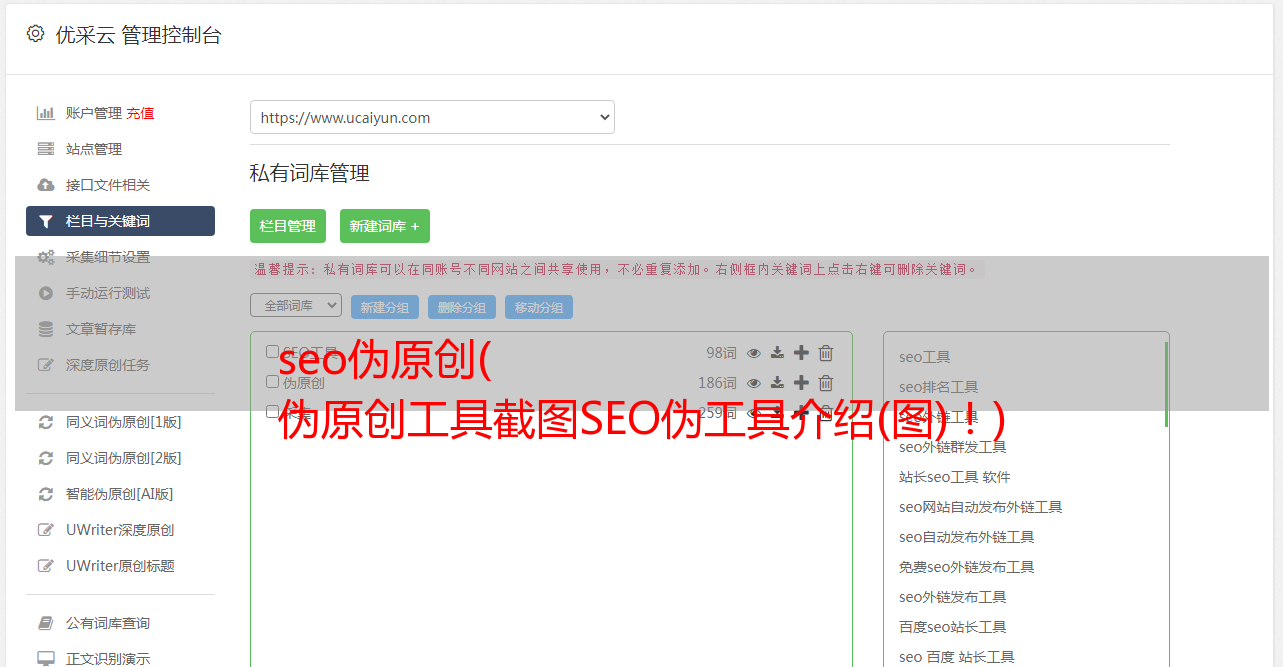Click the 98词 word count
Screen dimensions: 1283x667
pyautogui.click(x=721, y=353)
